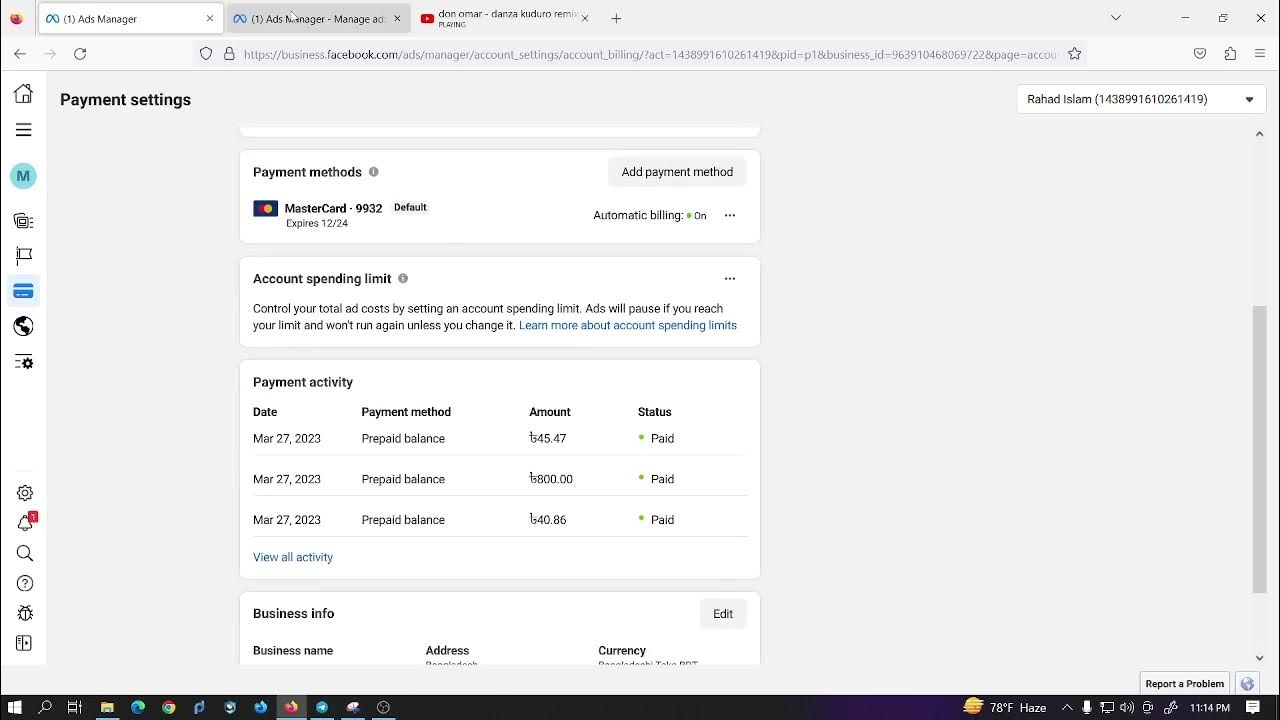Open ad account settings list-gear icon
This screenshot has width=1280, height=720.
click(23, 362)
